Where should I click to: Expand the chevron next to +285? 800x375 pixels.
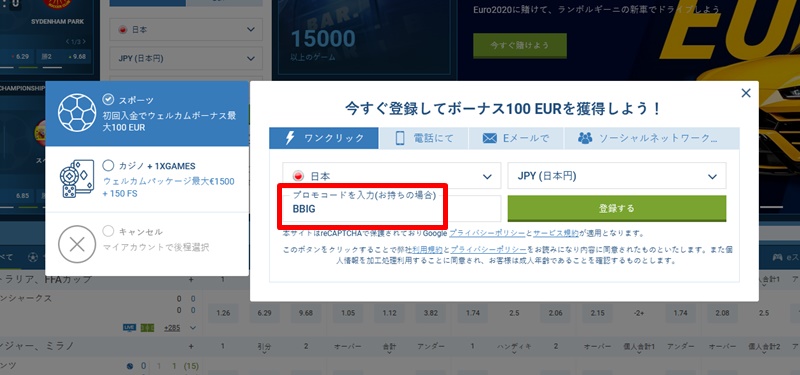(x=192, y=328)
